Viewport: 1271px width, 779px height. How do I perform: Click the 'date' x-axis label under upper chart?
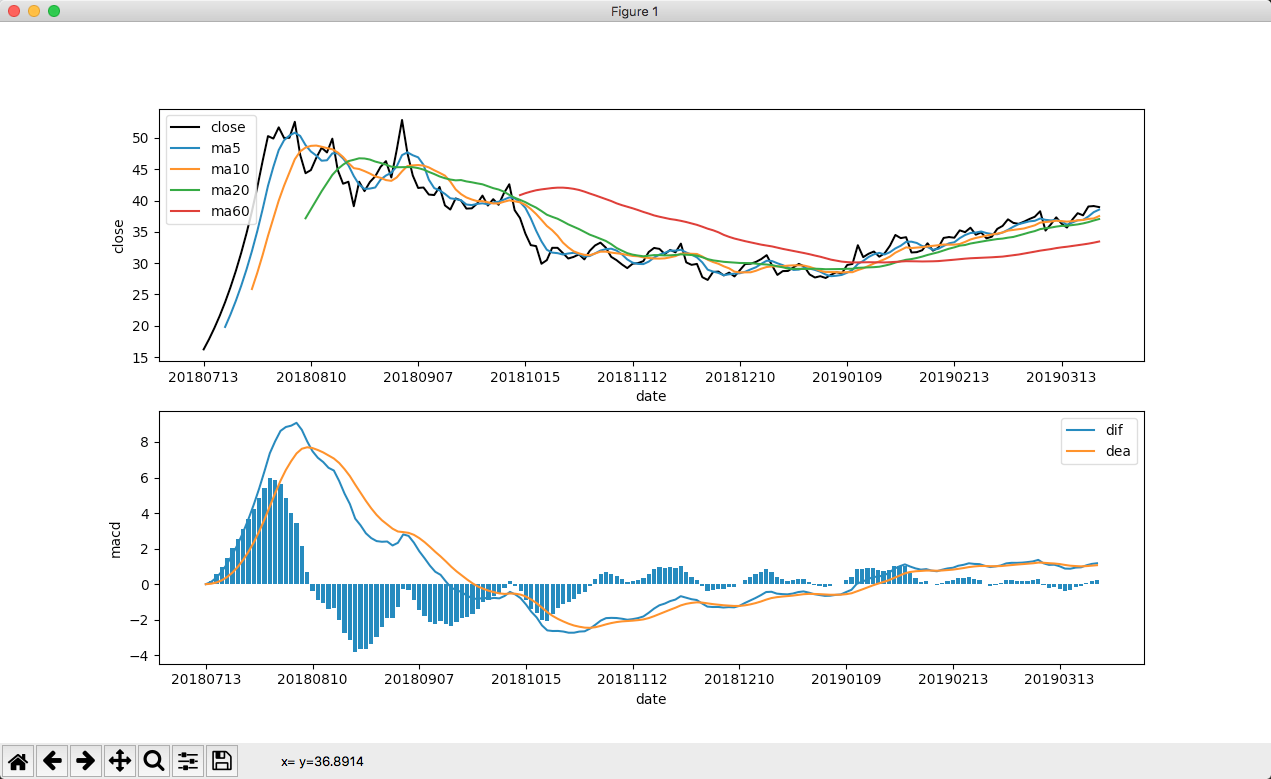[651, 396]
